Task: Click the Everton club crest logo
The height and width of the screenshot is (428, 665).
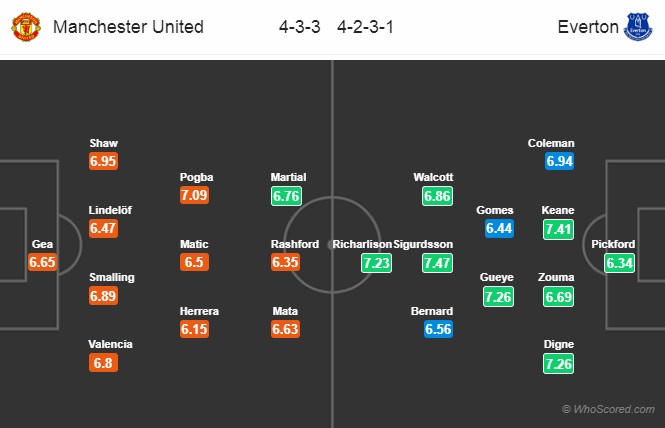Action: [x=638, y=27]
